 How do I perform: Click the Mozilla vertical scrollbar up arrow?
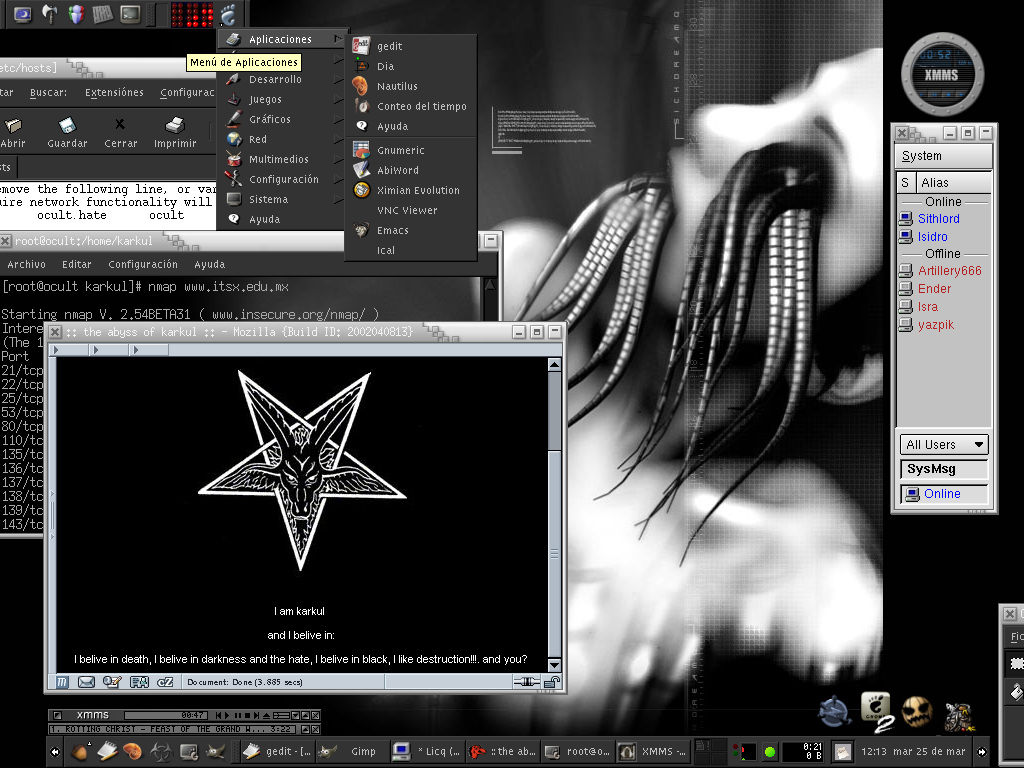554,364
